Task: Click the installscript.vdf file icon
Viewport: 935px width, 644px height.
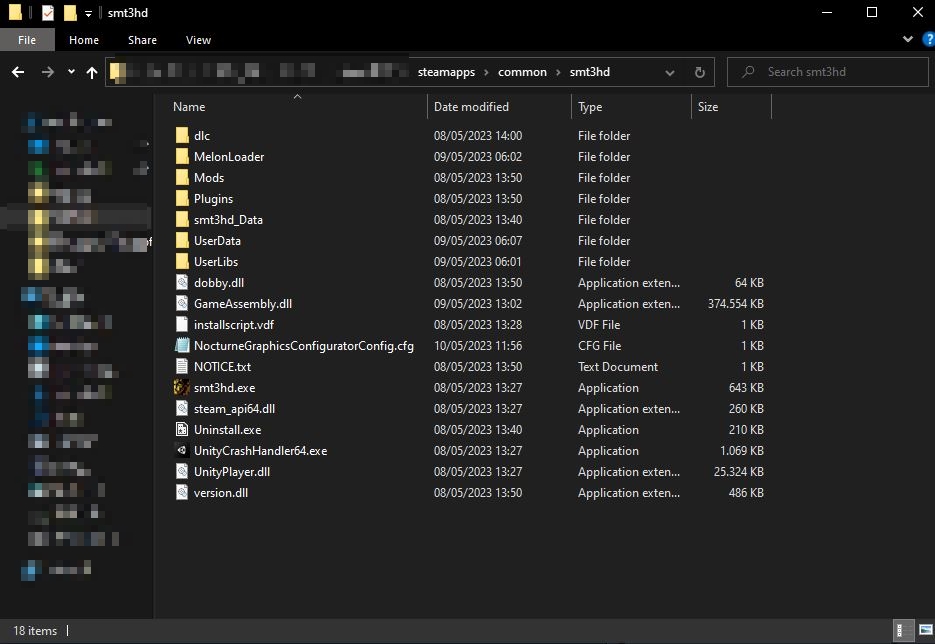Action: (182, 324)
